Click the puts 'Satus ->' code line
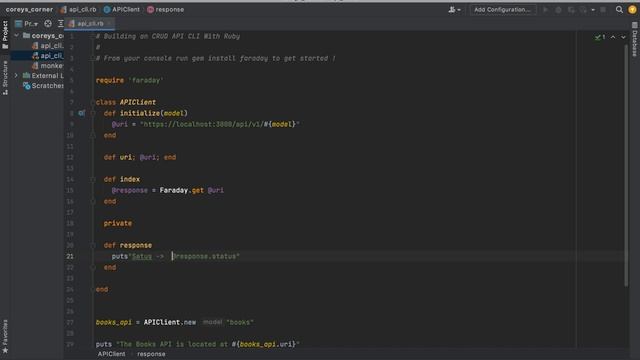 point(176,256)
